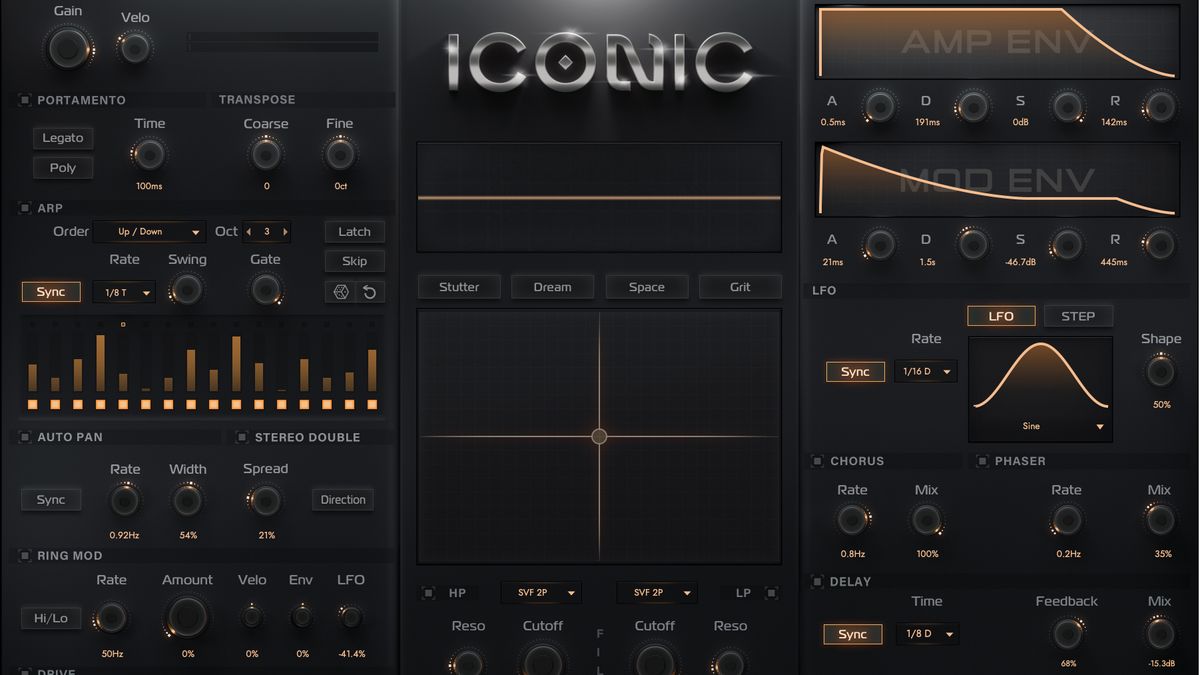Open the LP filter SVF 2P dropdown
The height and width of the screenshot is (675, 1200).
tap(657, 593)
